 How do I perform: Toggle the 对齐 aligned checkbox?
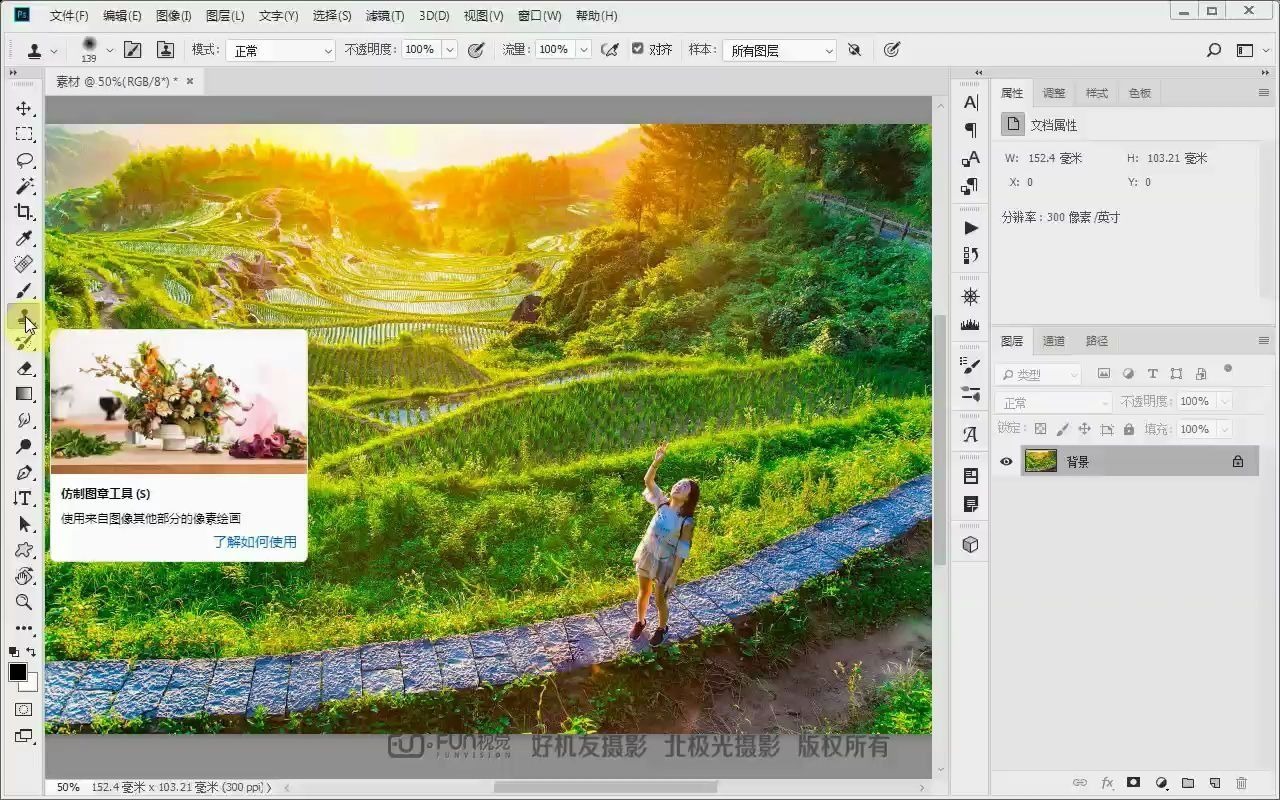click(x=638, y=49)
